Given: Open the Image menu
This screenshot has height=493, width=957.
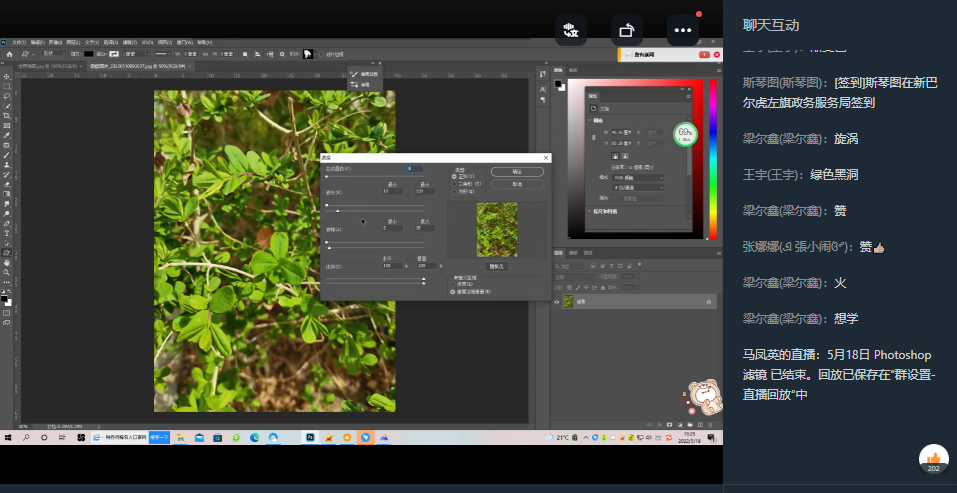Looking at the screenshot, I should 55,43.
